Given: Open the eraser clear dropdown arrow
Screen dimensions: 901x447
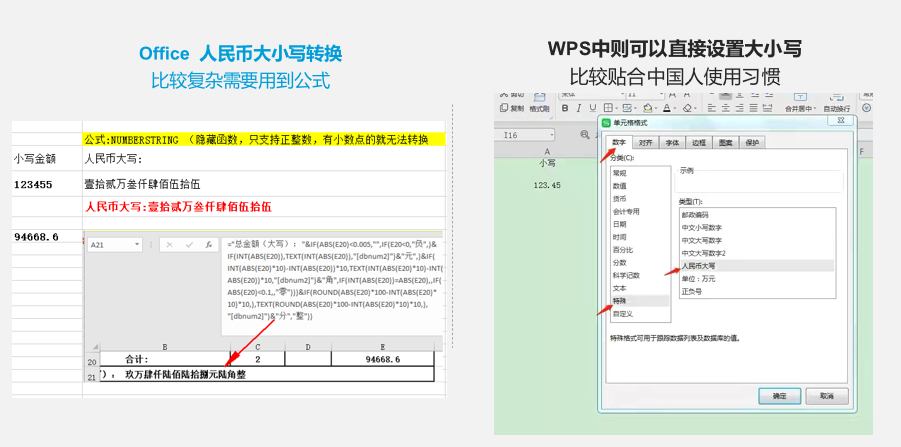Looking at the screenshot, I should click(694, 109).
